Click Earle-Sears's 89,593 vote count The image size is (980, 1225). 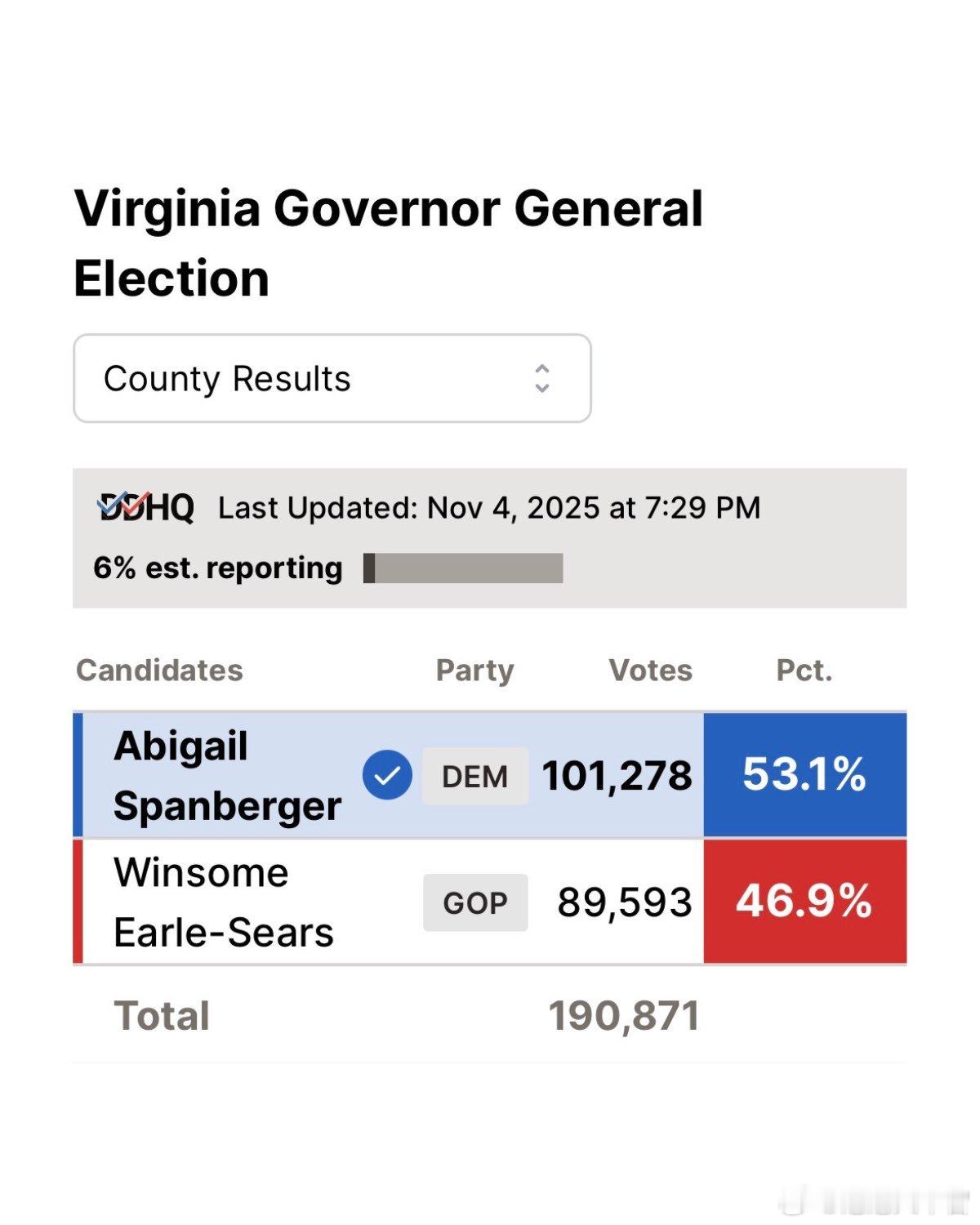[624, 902]
